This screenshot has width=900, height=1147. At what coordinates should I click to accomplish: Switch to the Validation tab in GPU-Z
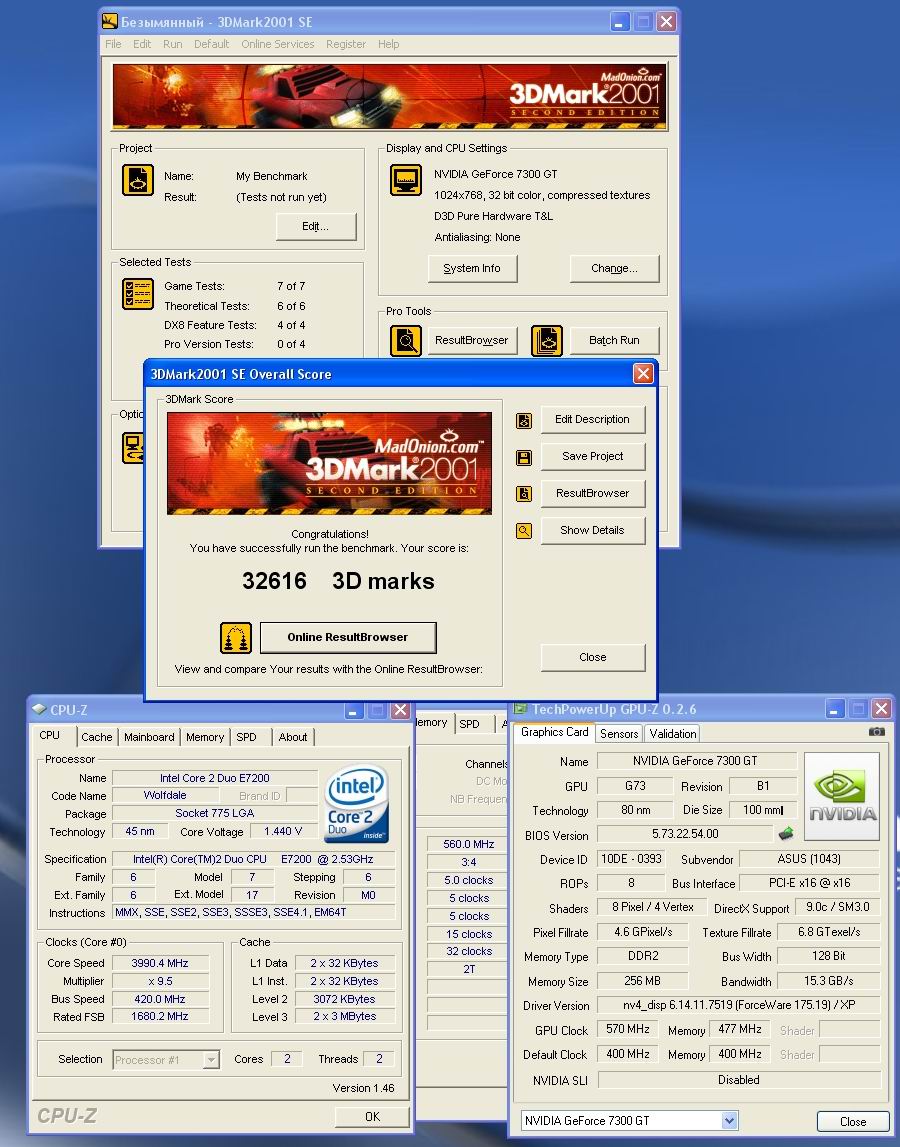click(672, 734)
